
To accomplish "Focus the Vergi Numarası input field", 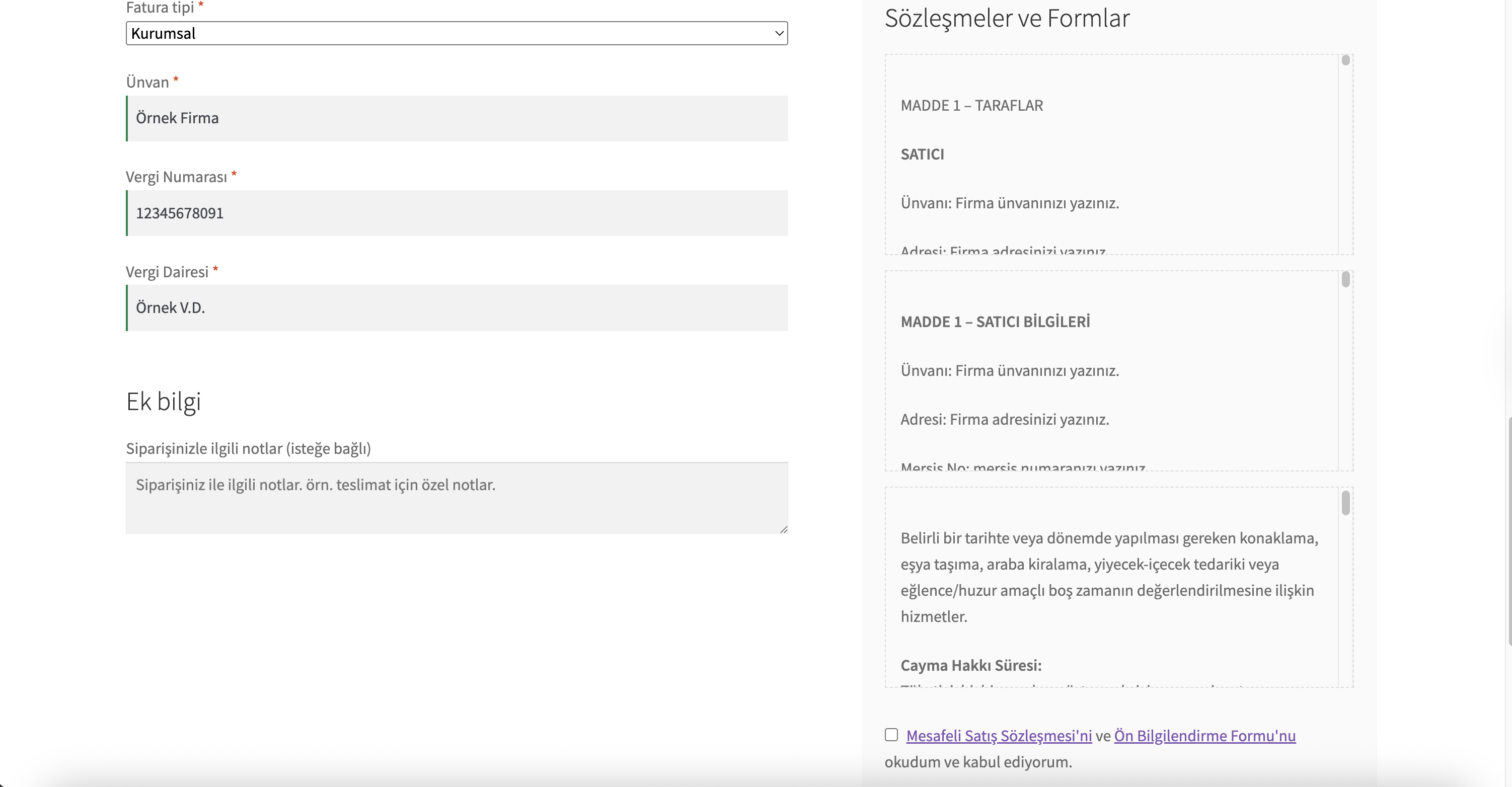I will [457, 213].
